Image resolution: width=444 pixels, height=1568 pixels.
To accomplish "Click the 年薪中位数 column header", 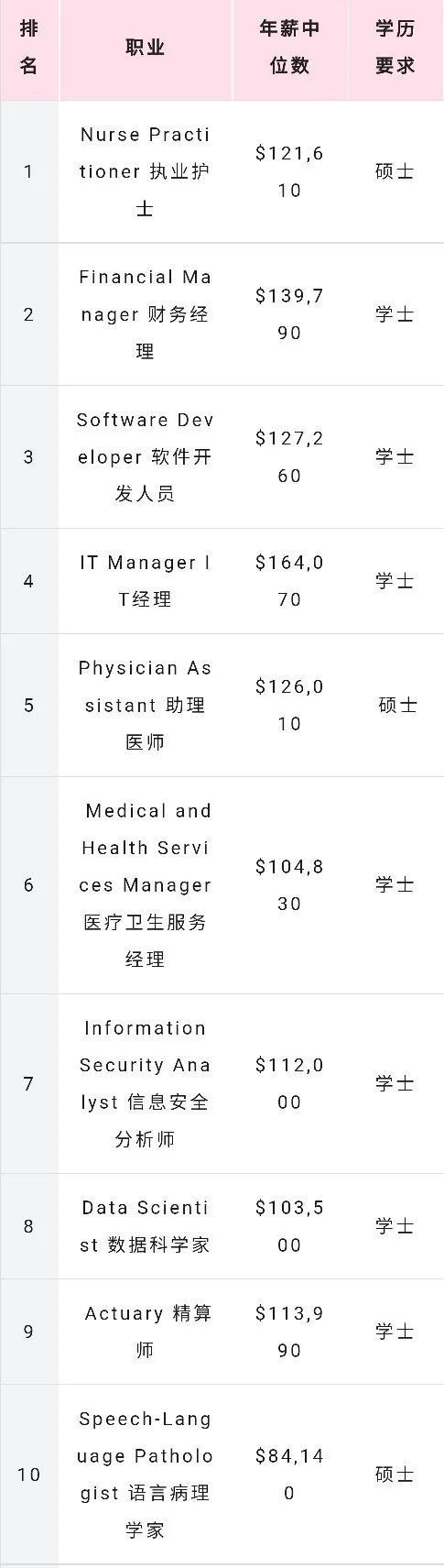I will coord(290,48).
